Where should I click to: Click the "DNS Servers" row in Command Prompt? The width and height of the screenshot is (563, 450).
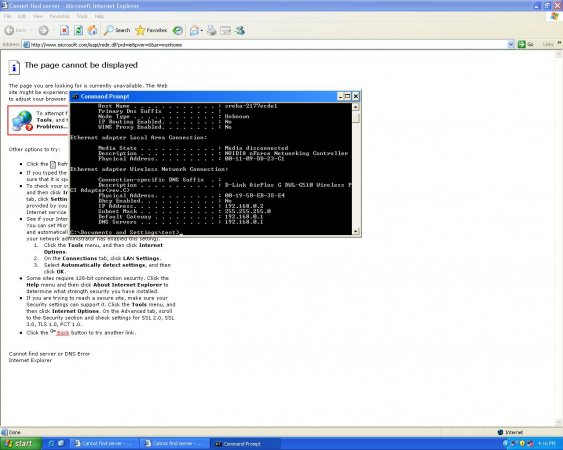(181, 222)
